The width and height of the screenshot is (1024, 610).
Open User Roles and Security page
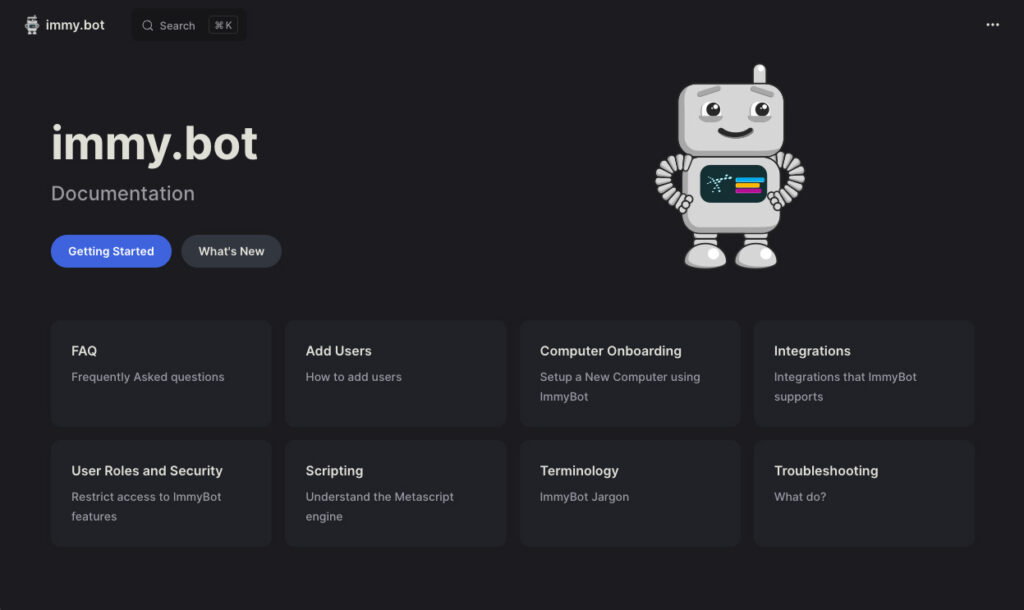pos(160,493)
